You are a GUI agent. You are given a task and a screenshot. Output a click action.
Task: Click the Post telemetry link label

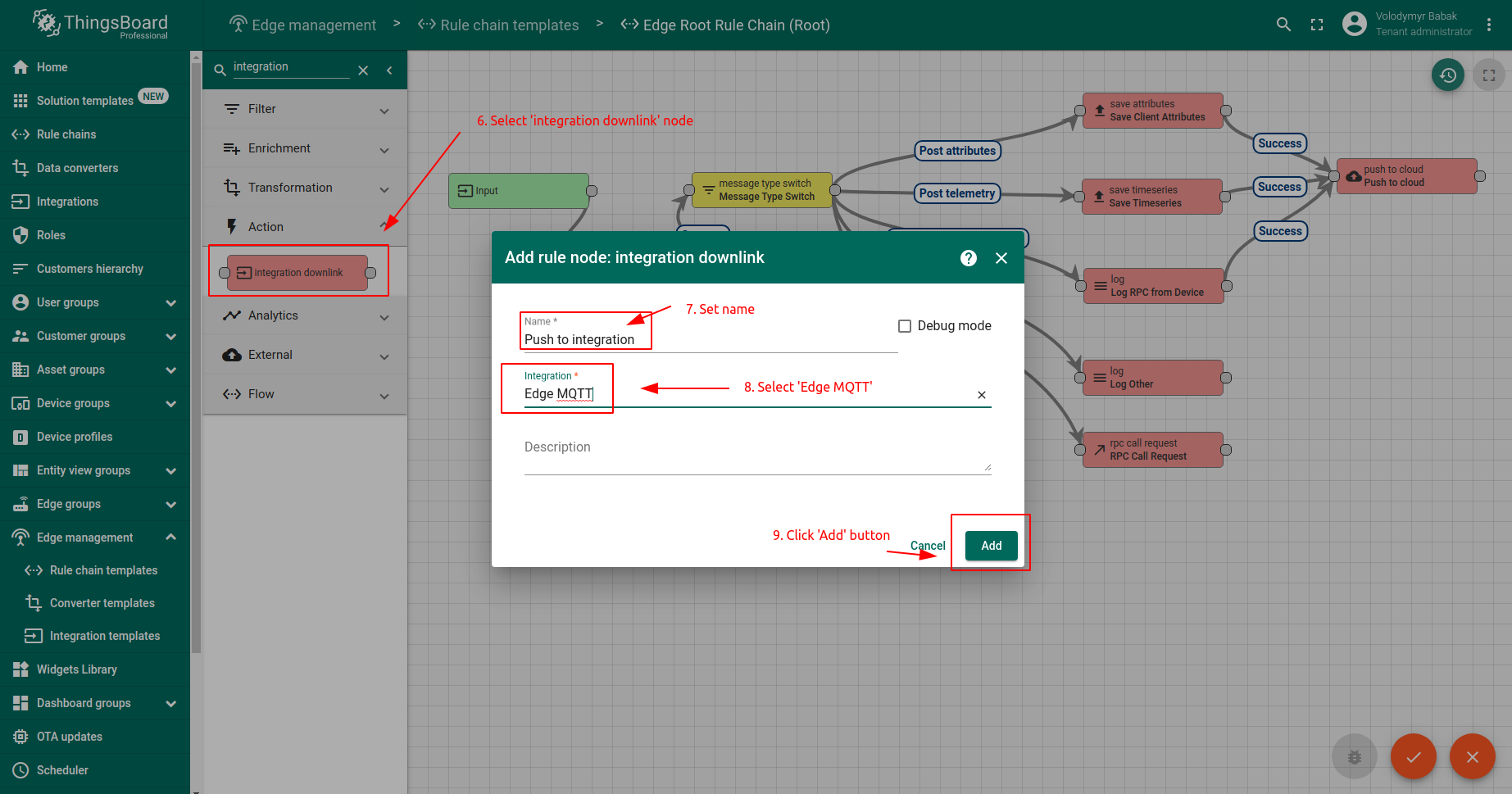coord(957,193)
